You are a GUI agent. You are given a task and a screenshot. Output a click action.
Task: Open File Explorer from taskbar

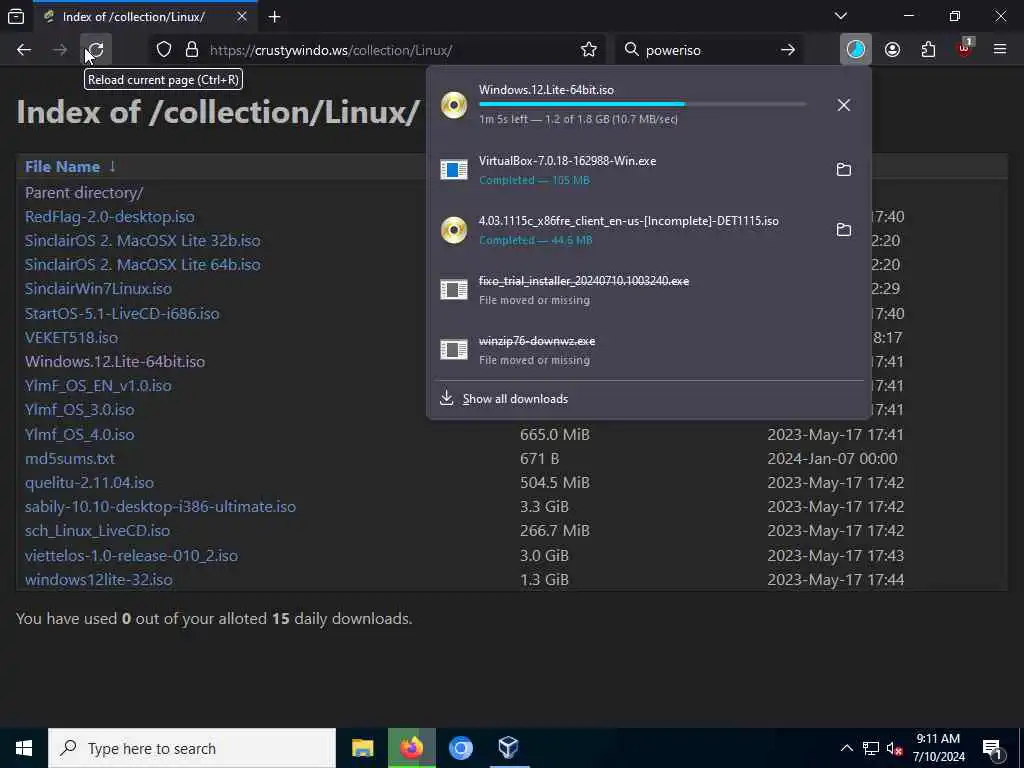(x=362, y=748)
